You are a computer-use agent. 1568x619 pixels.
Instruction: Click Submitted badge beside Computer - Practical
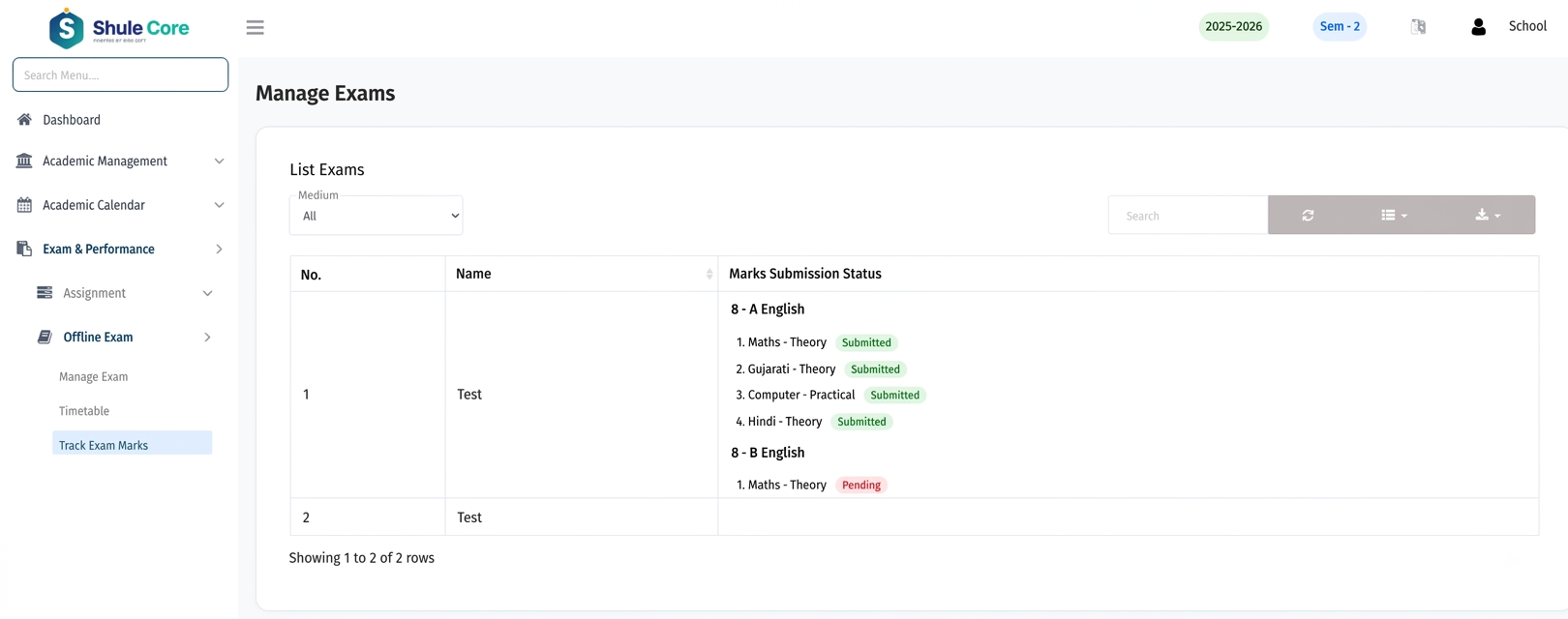(x=894, y=396)
